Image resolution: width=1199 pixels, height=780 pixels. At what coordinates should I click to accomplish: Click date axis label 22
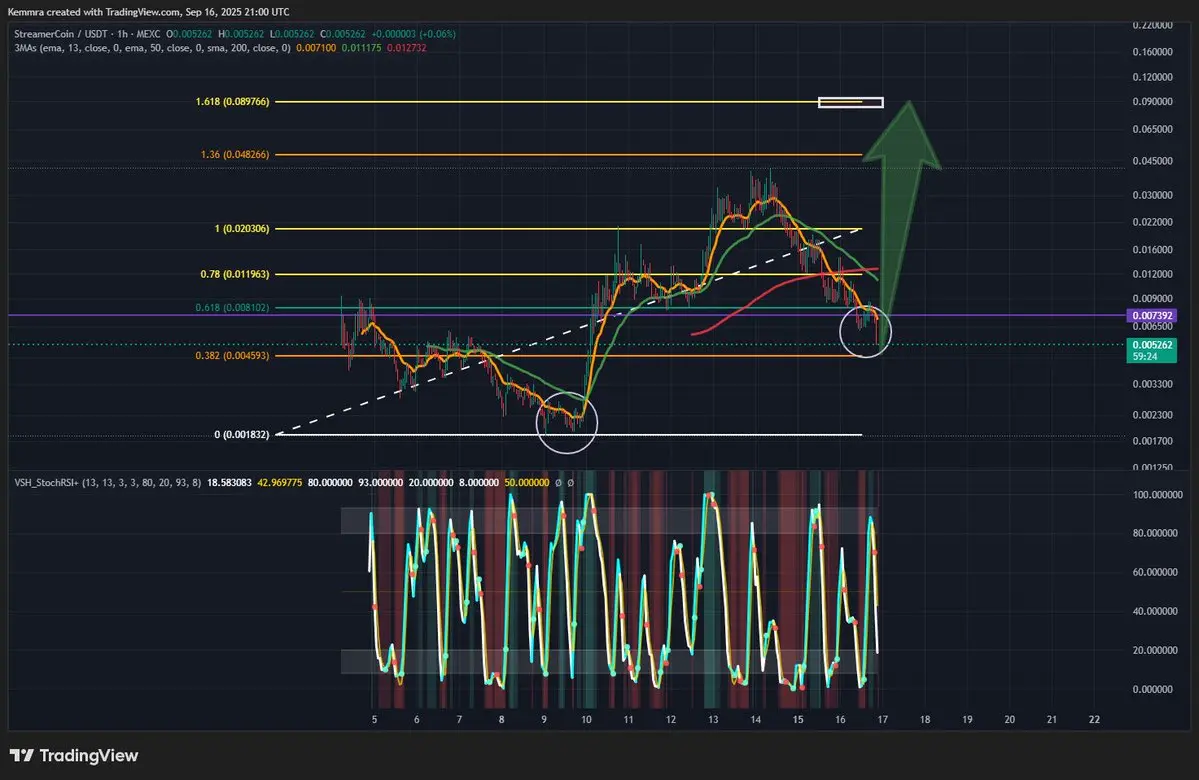pos(1094,720)
